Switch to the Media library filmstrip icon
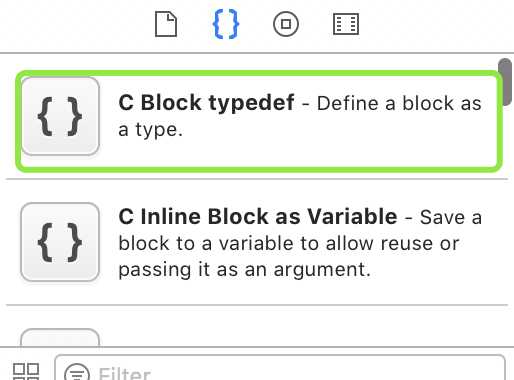514x380 pixels. (x=346, y=24)
